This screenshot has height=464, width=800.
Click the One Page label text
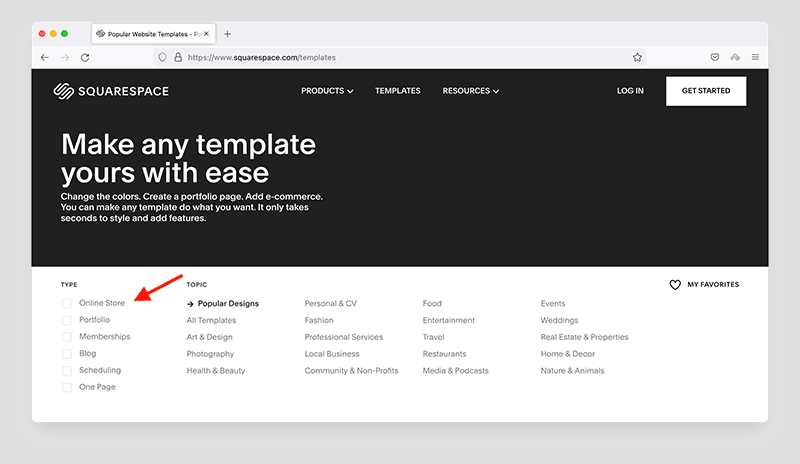pyautogui.click(x=97, y=387)
